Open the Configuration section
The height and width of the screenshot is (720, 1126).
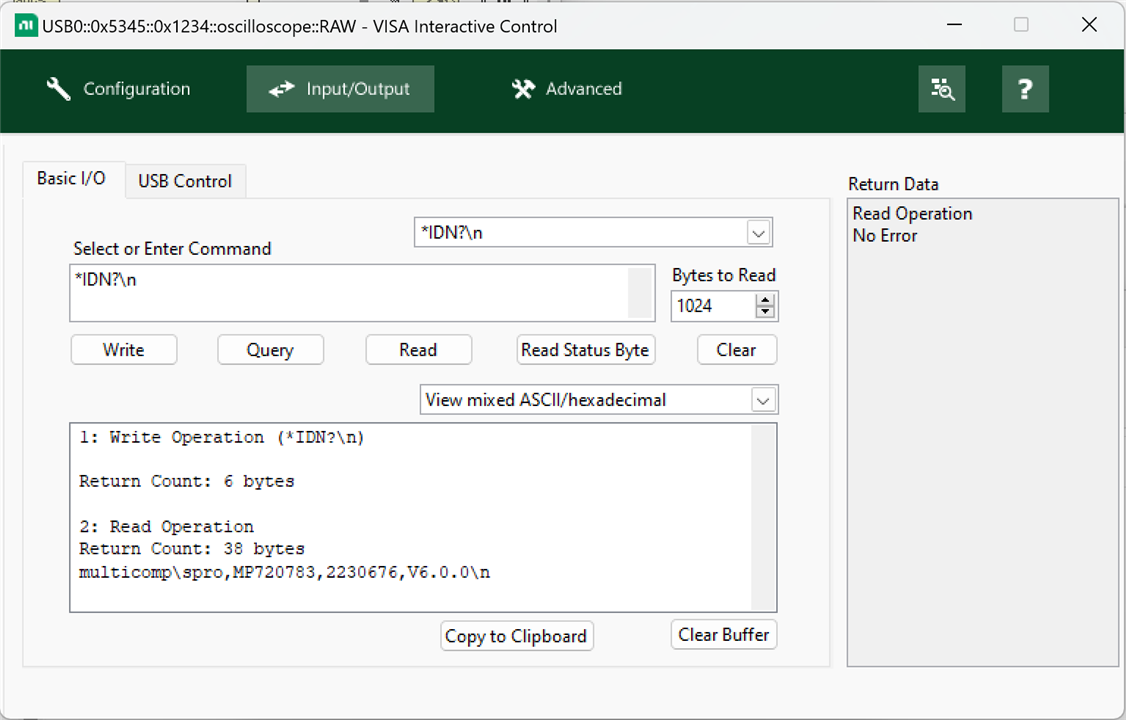[118, 89]
